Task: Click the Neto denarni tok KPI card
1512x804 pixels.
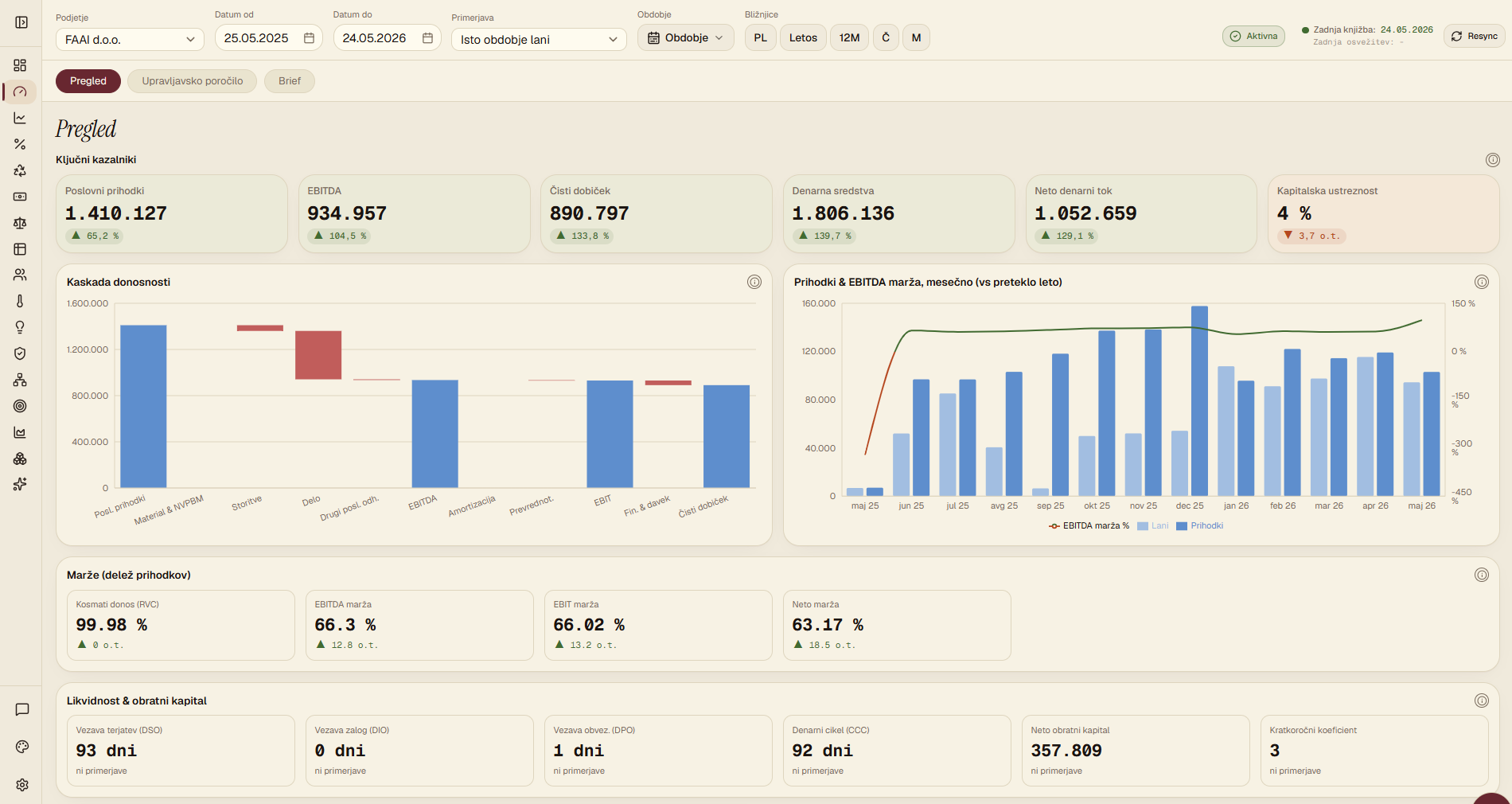Action: pos(1141,214)
